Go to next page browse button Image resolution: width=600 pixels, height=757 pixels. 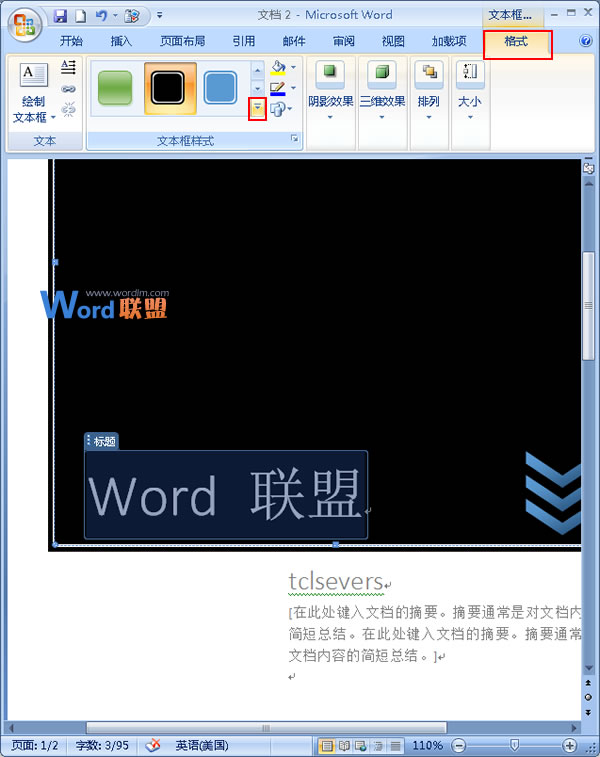588,713
